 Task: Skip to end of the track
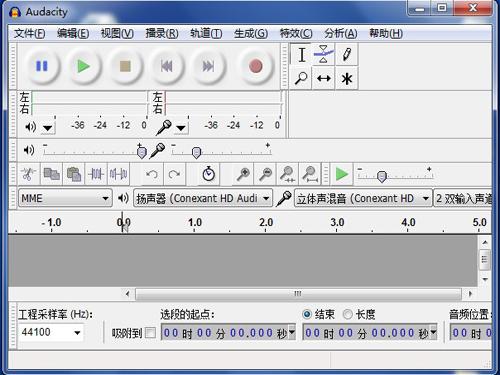pos(208,66)
